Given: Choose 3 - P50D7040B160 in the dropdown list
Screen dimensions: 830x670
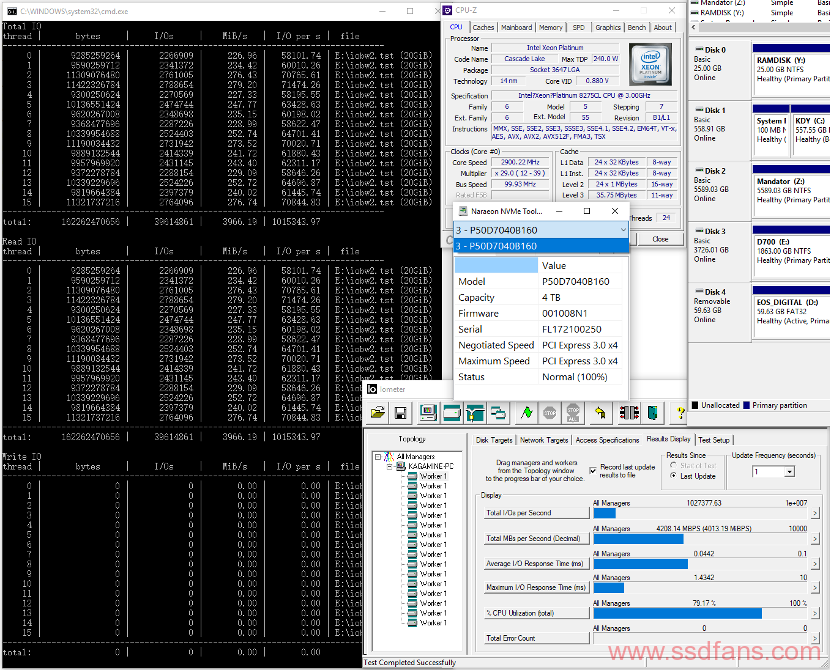Looking at the screenshot, I should pyautogui.click(x=542, y=246).
